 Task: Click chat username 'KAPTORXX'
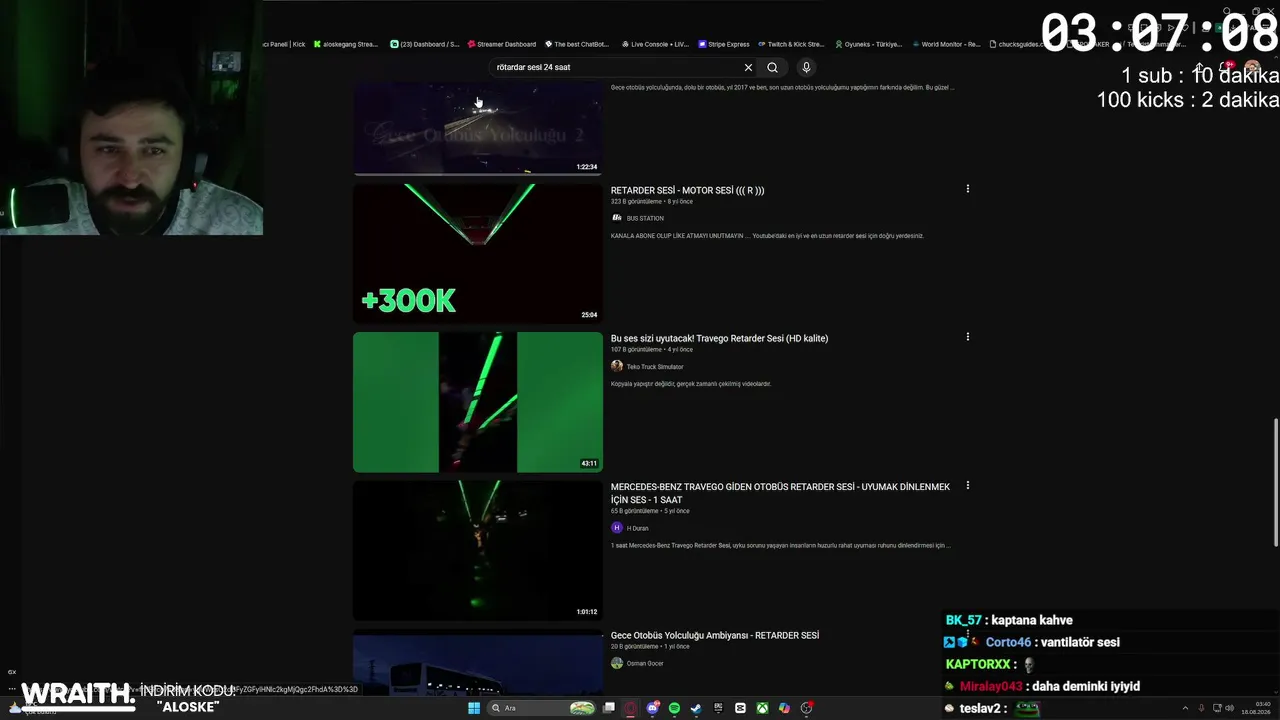coord(976,664)
